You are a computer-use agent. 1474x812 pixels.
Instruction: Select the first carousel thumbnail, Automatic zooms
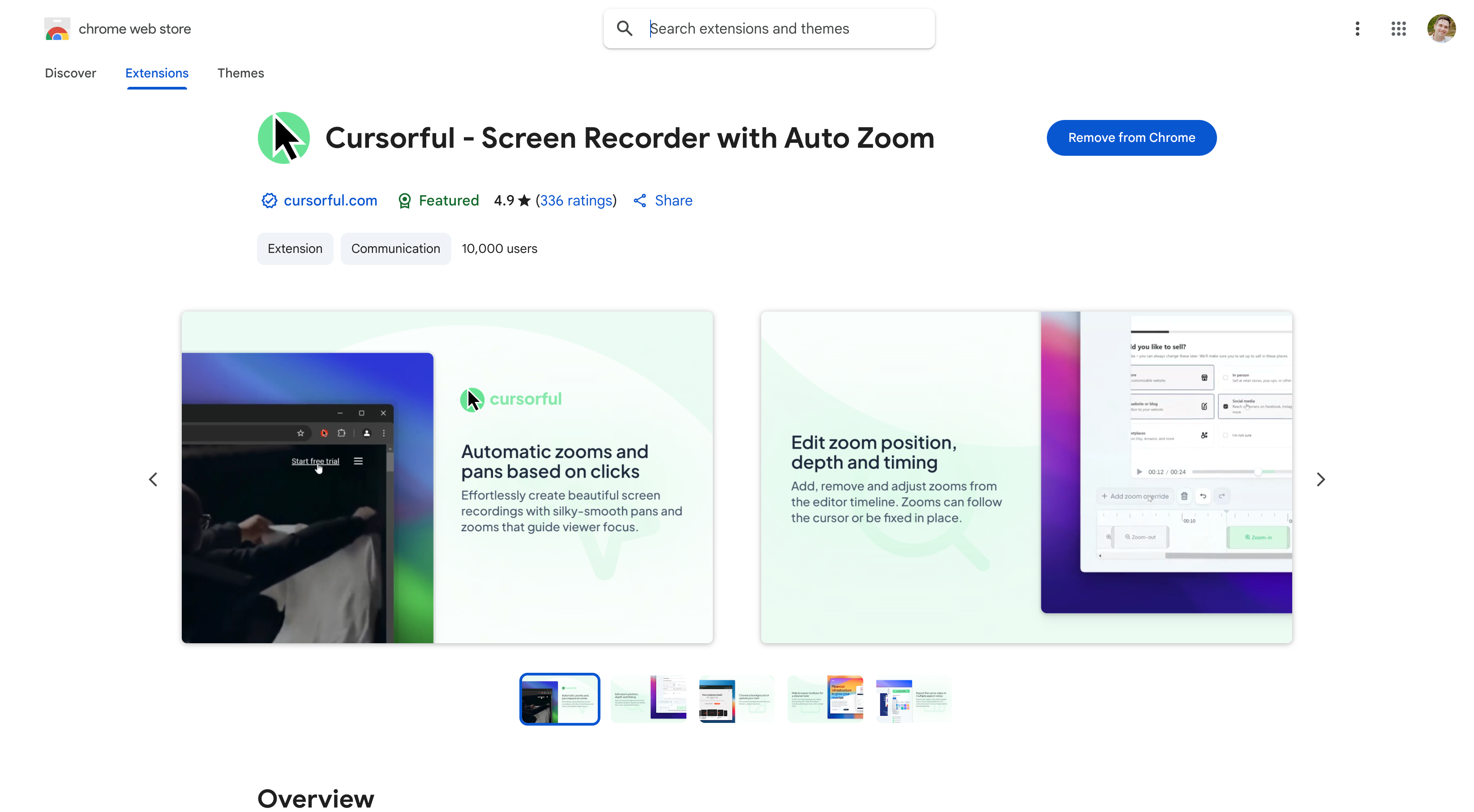pyautogui.click(x=560, y=699)
